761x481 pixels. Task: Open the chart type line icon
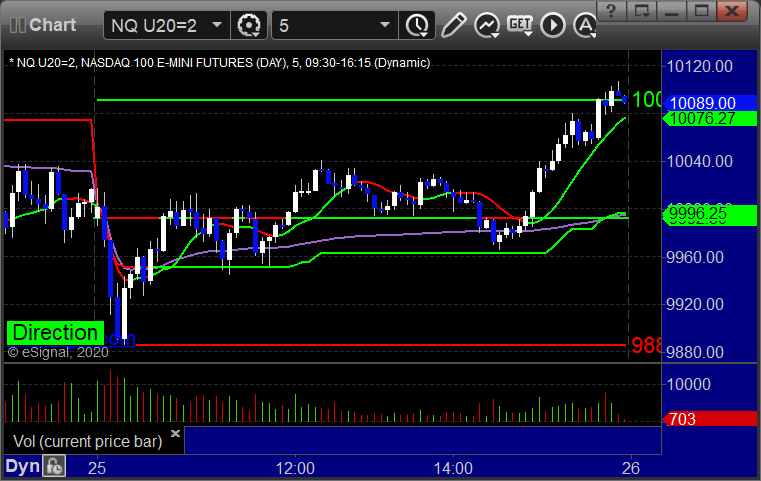487,25
